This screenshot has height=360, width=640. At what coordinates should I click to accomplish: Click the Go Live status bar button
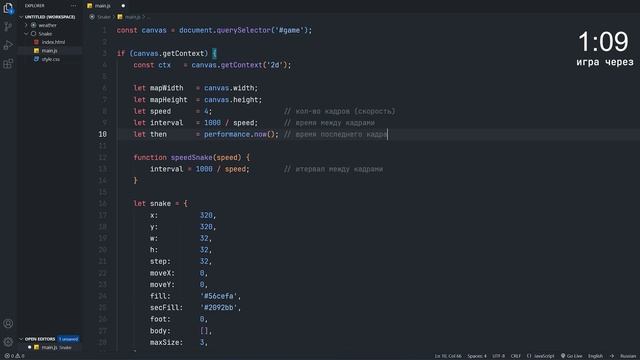point(571,356)
